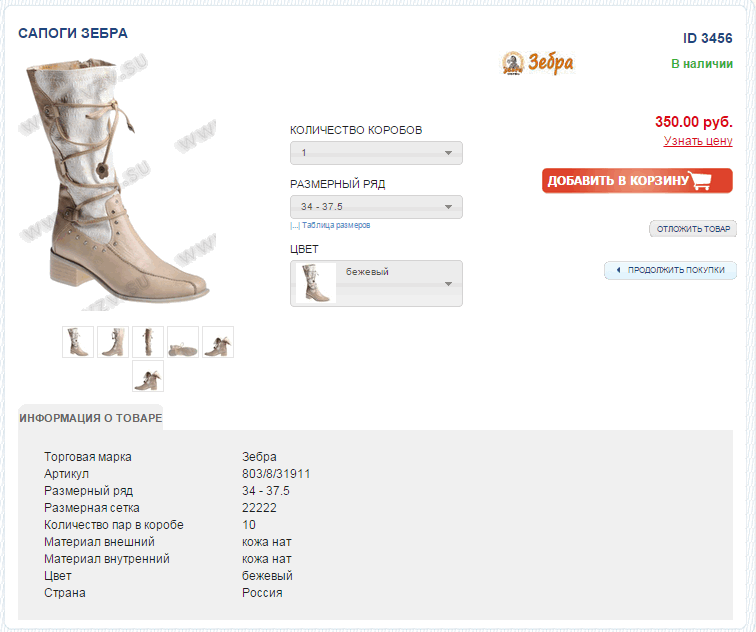Select the Информация о товаре tab
This screenshot has width=756, height=632.
[x=91, y=417]
